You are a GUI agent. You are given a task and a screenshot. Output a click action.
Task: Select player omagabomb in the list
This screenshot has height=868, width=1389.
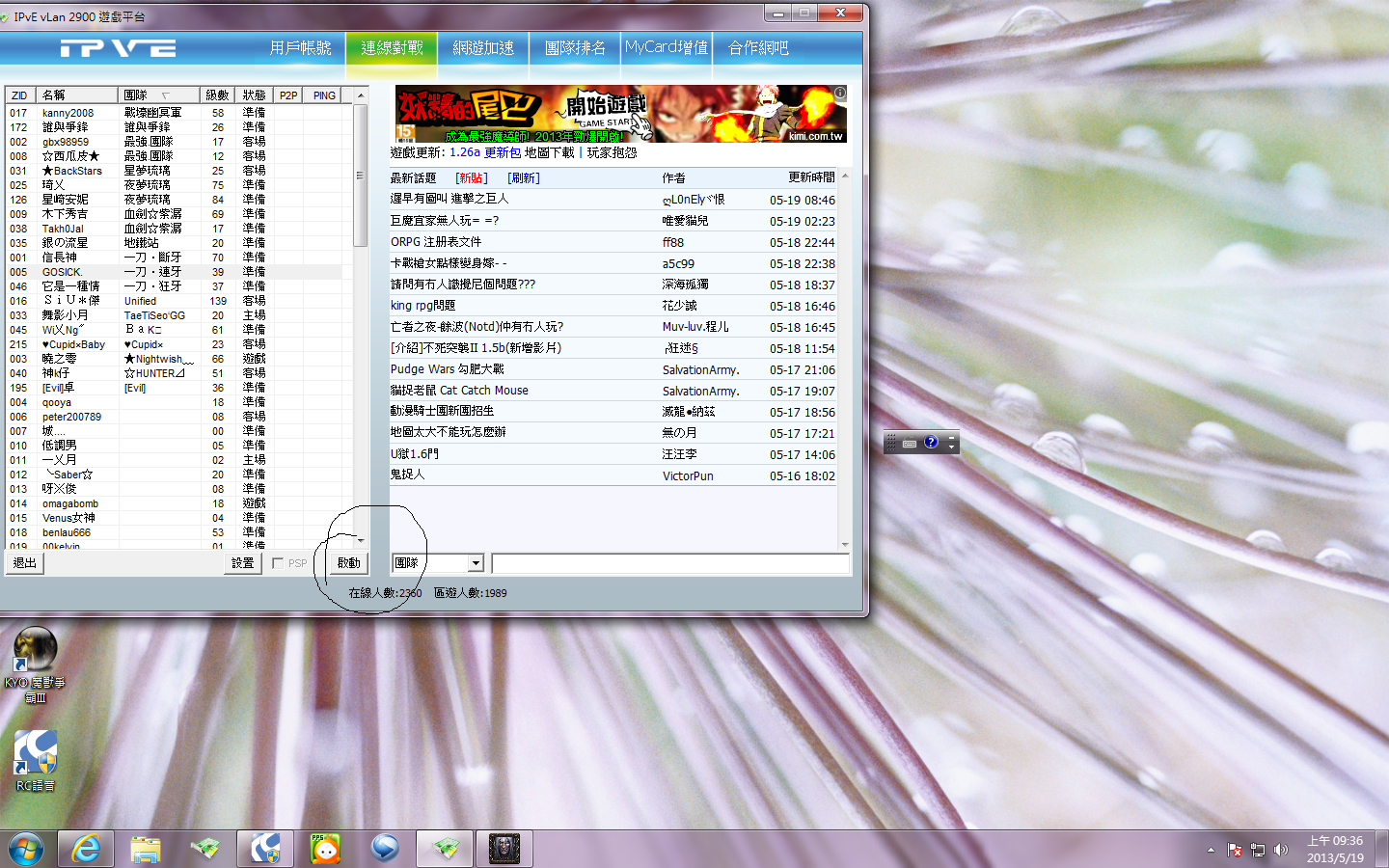[x=174, y=503]
